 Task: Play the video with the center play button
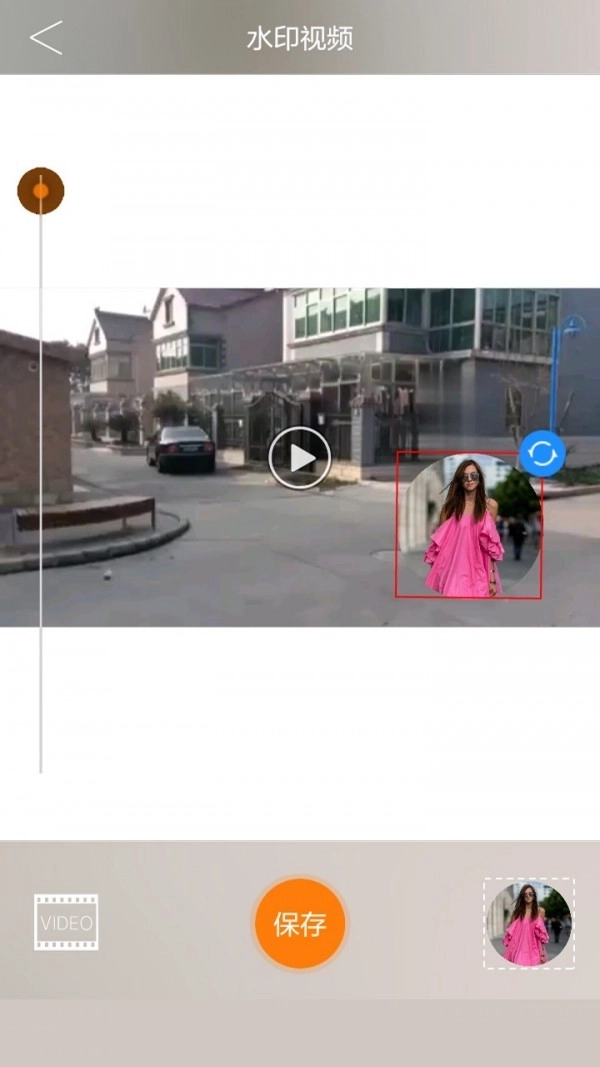pos(299,458)
